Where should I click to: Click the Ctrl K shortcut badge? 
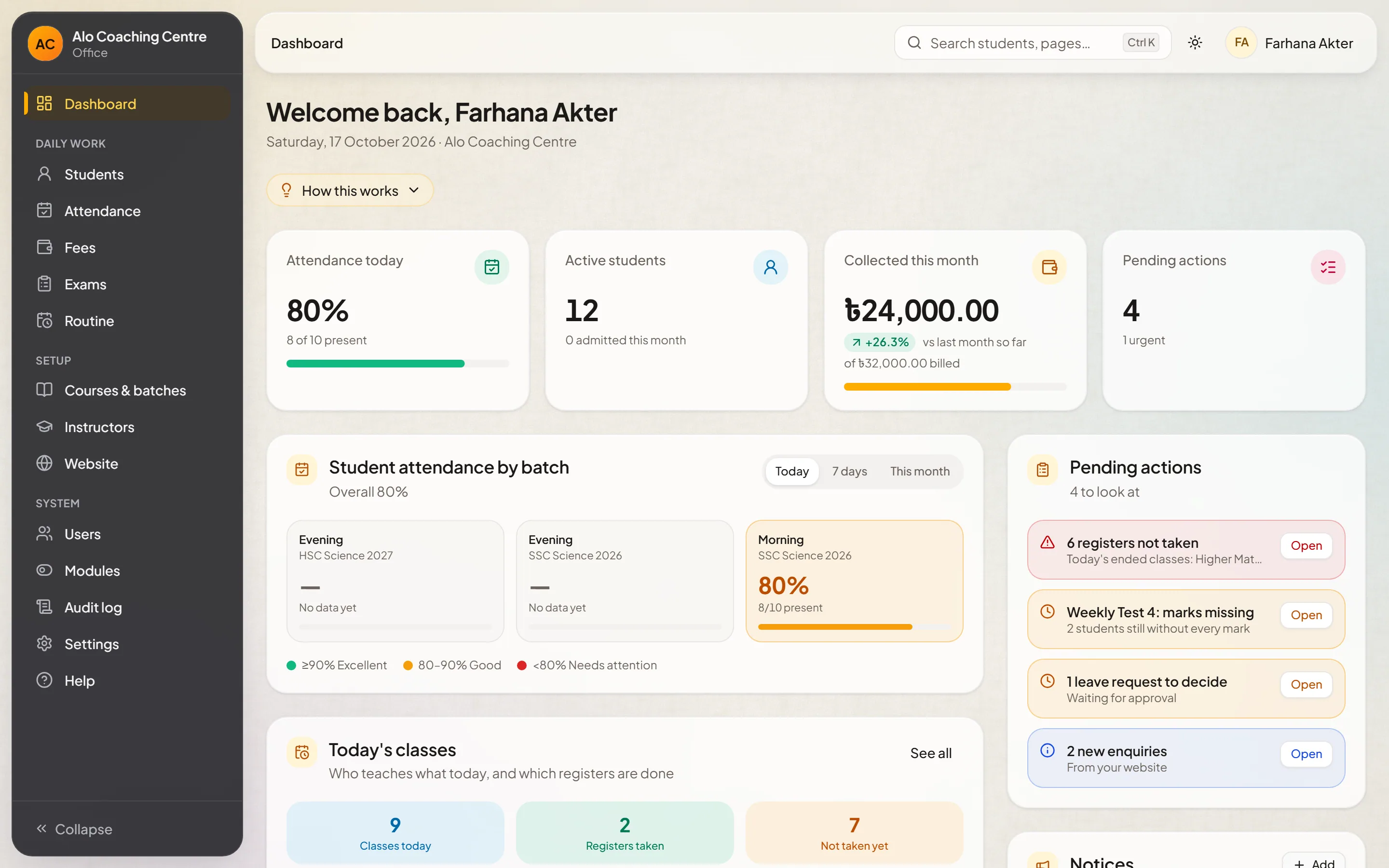1141,42
